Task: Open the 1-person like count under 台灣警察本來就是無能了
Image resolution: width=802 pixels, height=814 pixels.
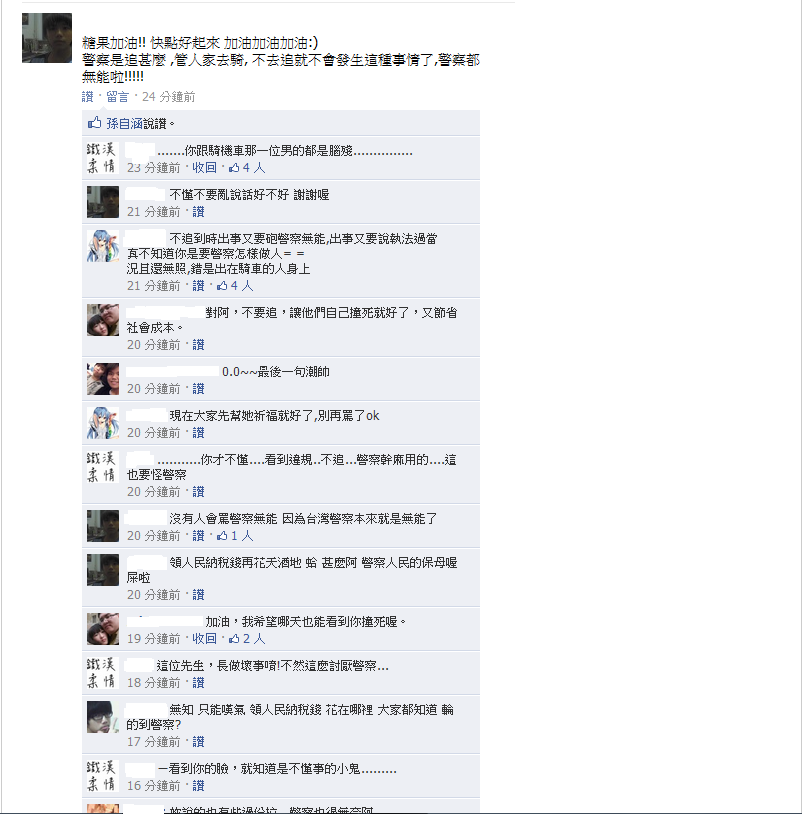Action: 235,536
